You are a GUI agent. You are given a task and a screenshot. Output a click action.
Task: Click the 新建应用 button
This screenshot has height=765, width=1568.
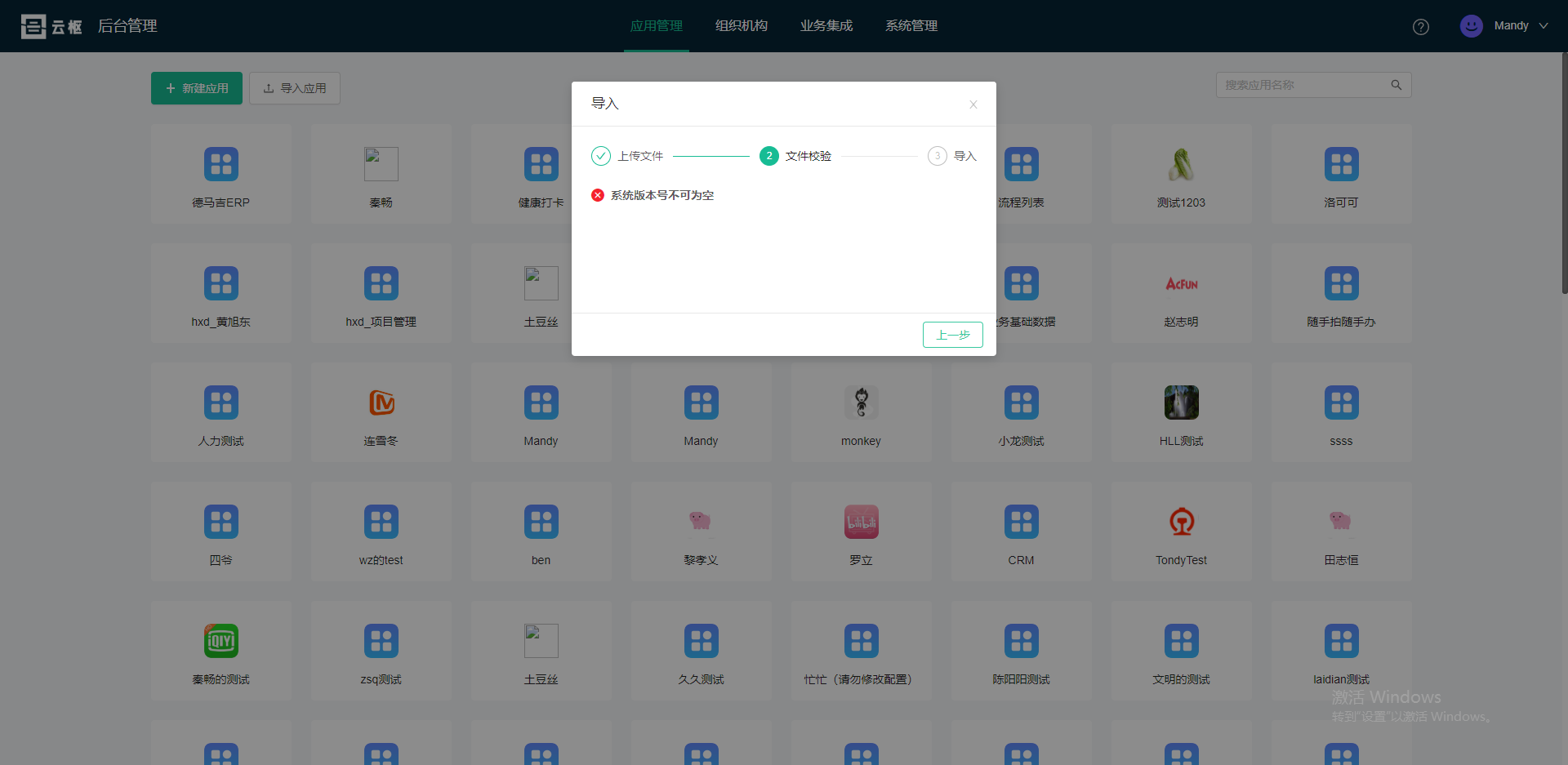coord(197,88)
